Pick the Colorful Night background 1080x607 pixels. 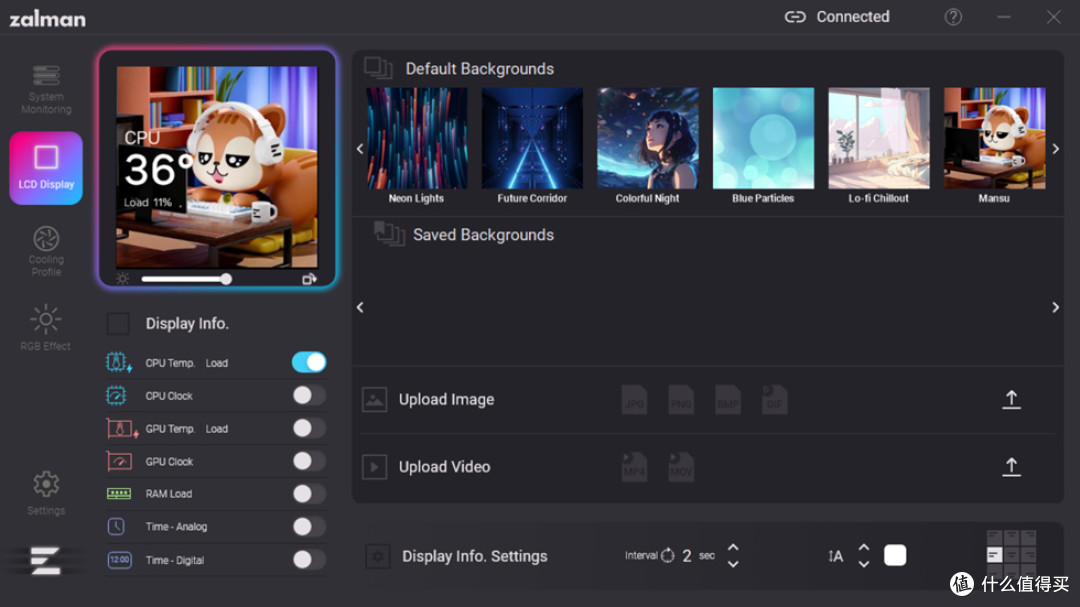[647, 138]
